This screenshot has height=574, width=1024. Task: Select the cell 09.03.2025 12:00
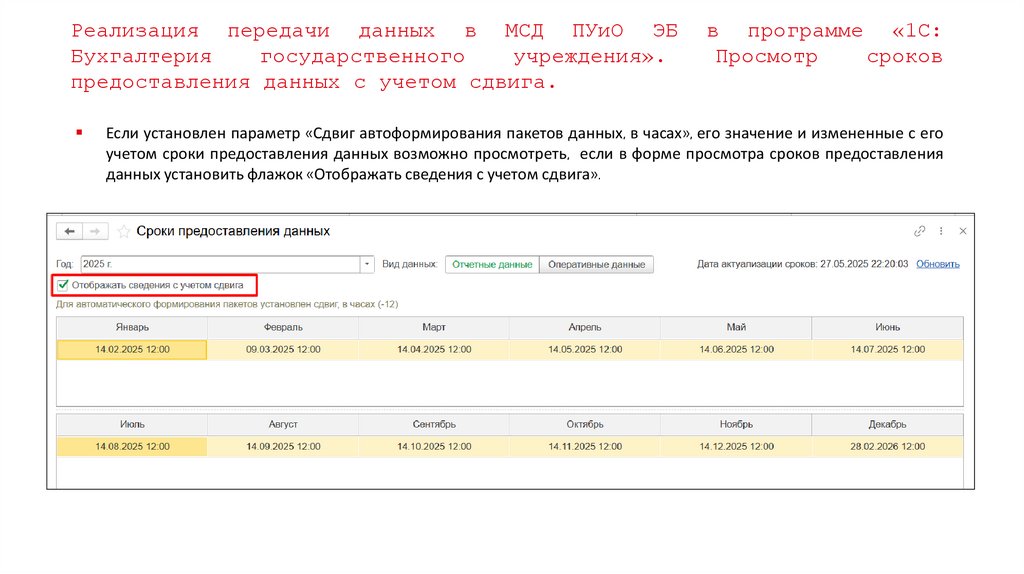[x=283, y=349]
